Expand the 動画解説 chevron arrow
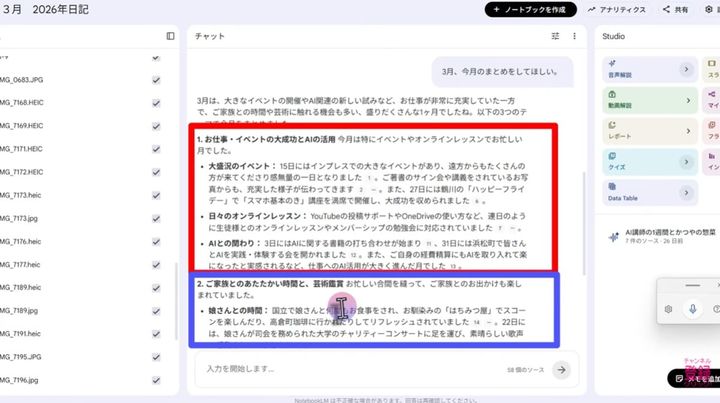 click(688, 100)
